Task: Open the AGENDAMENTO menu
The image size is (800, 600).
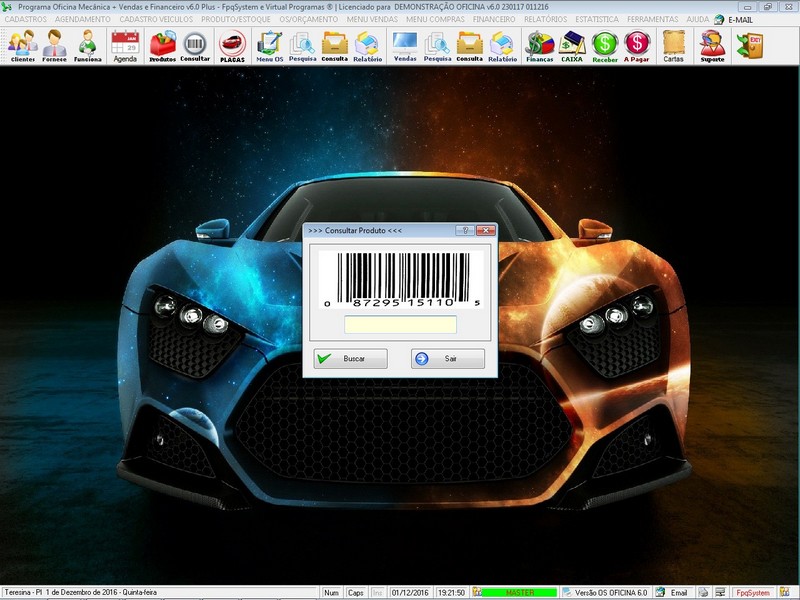Action: (x=83, y=19)
